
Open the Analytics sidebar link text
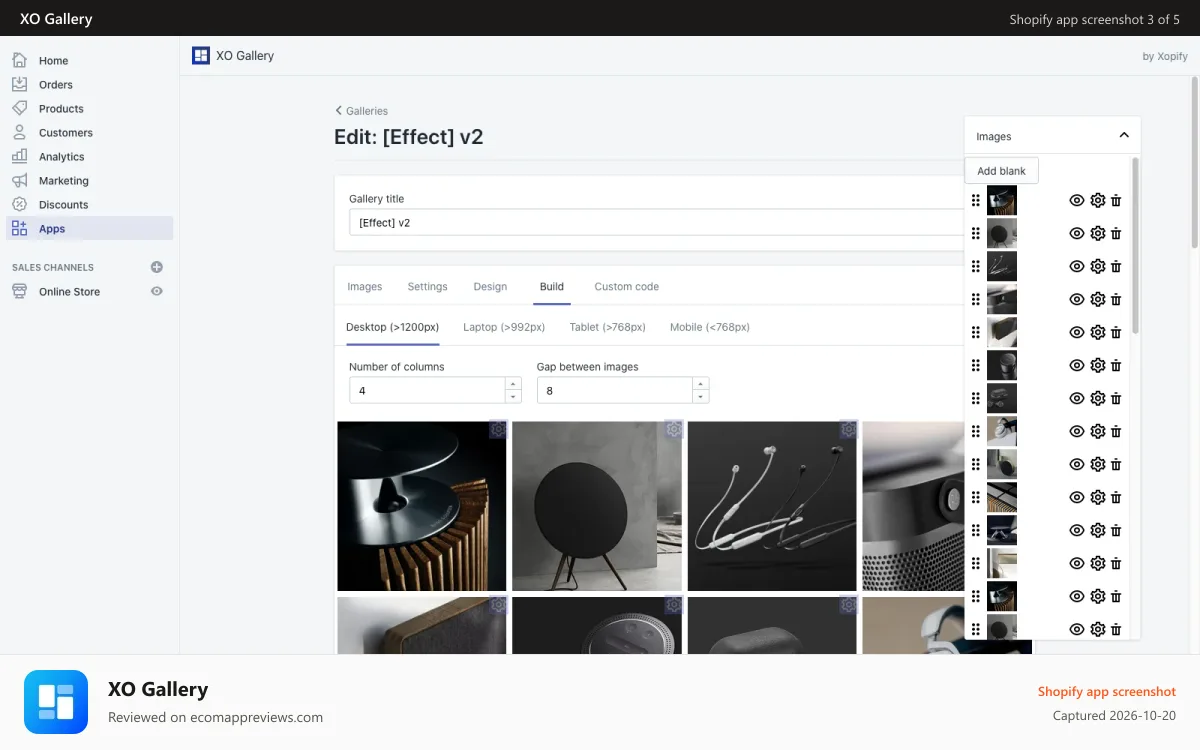(62, 157)
